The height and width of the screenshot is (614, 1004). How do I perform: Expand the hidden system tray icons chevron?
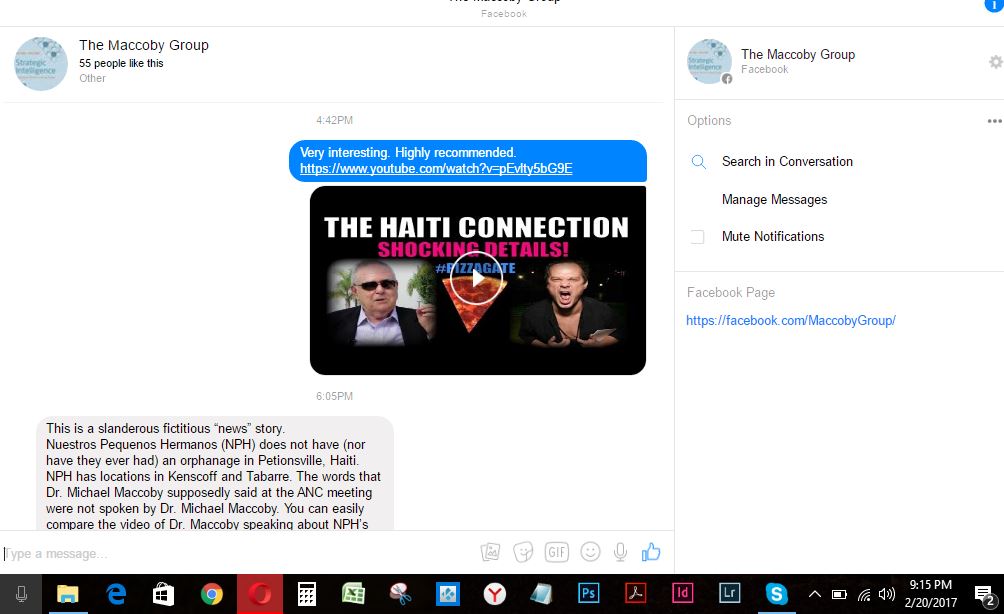[x=814, y=594]
